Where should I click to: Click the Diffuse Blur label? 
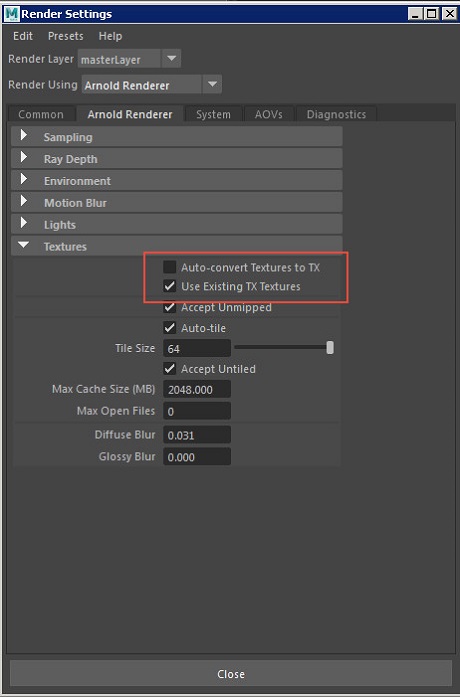click(125, 434)
